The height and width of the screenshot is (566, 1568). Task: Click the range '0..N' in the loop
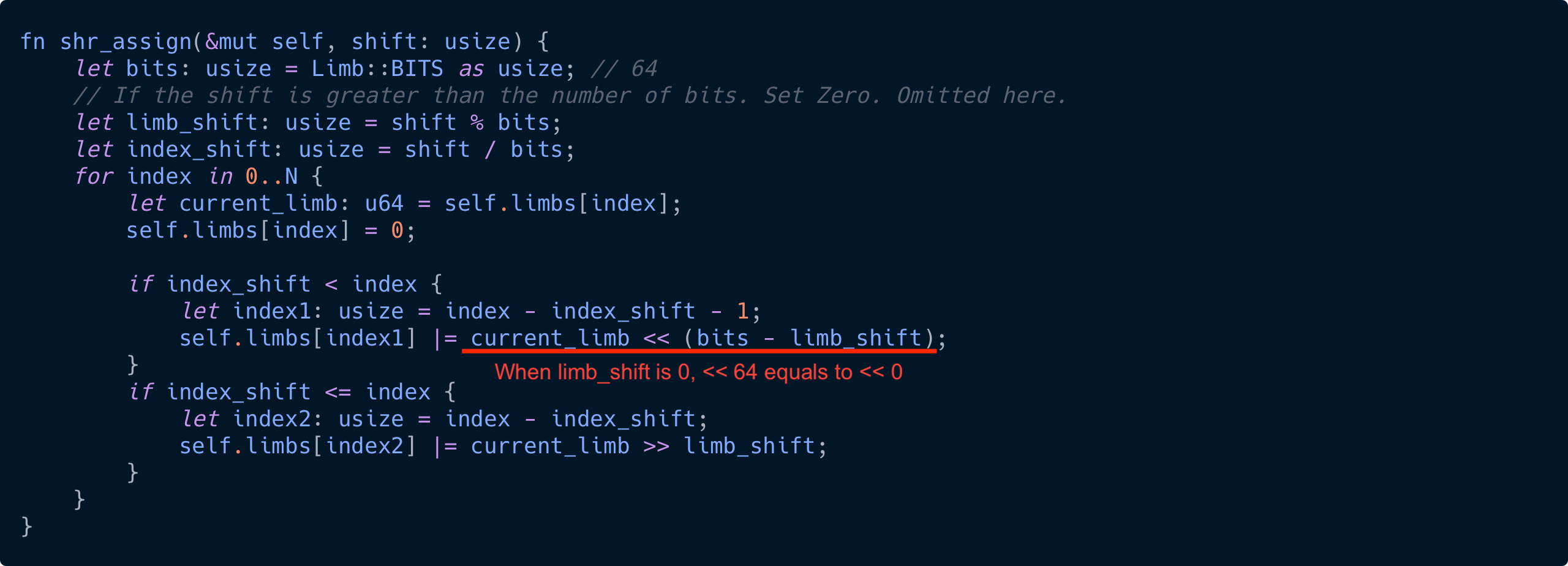point(271,176)
